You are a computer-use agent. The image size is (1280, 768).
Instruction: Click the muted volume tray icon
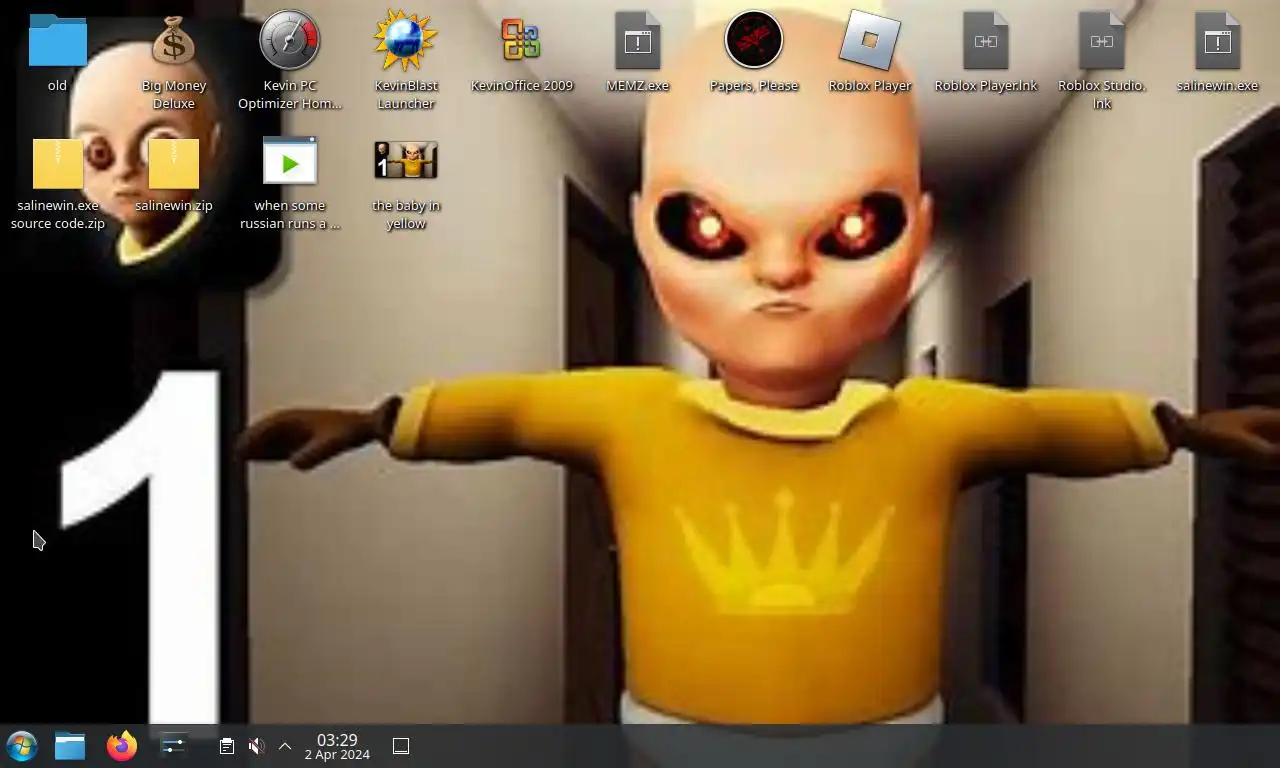click(256, 746)
